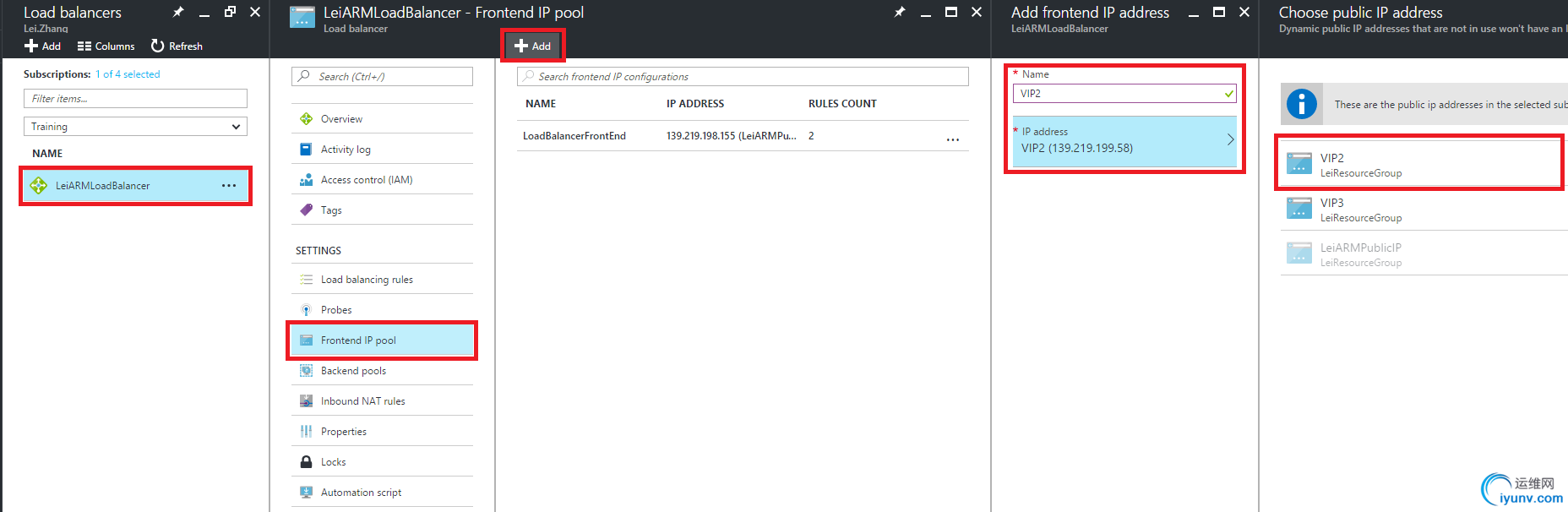Open the IP address VIP2 selector
This screenshot has width=1568, height=512.
tap(1124, 141)
